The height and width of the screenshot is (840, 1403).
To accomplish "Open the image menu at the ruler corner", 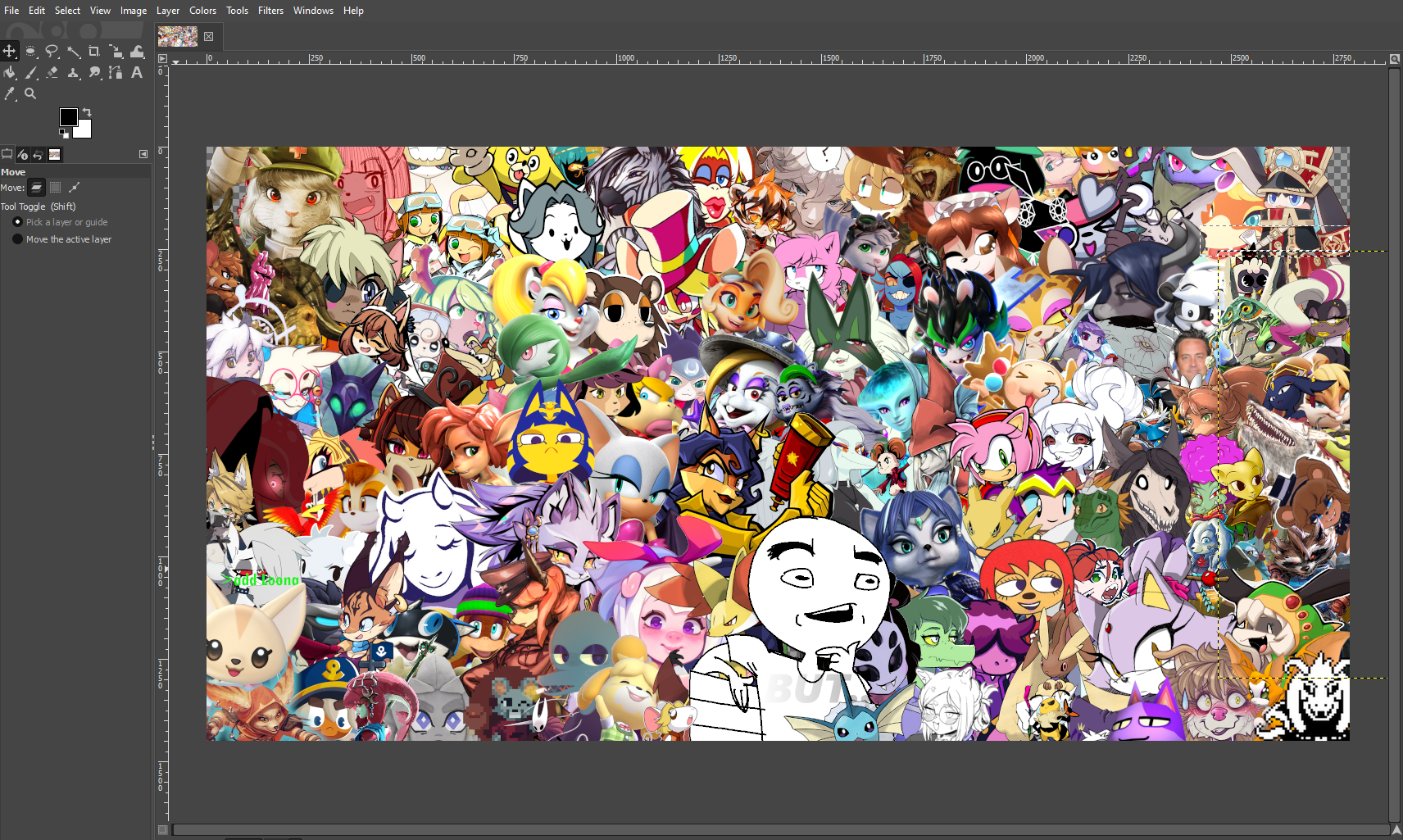I will coord(162,58).
